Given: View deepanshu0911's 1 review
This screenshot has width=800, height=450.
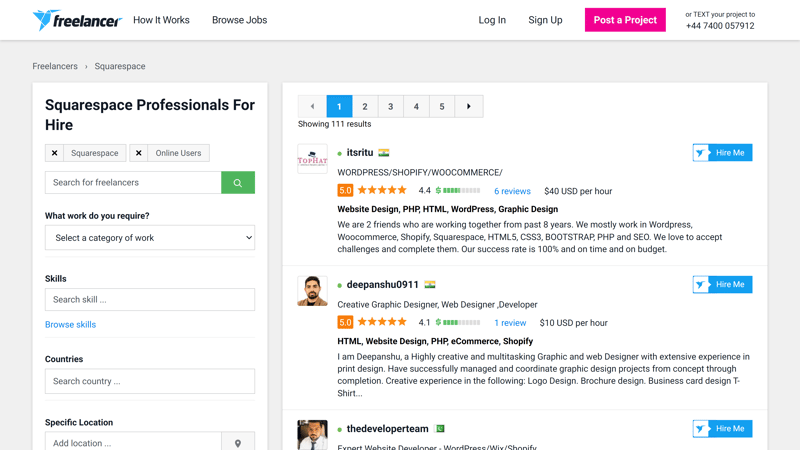Looking at the screenshot, I should [x=510, y=323].
